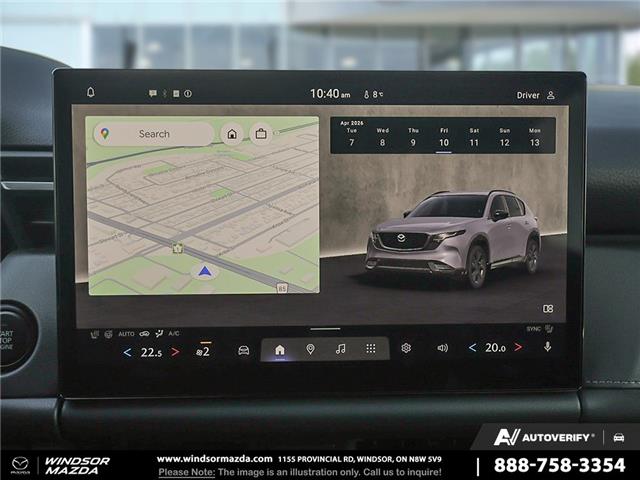640x480 pixels.
Task: Toggle the passenger seat heating icon
Action: (549, 329)
